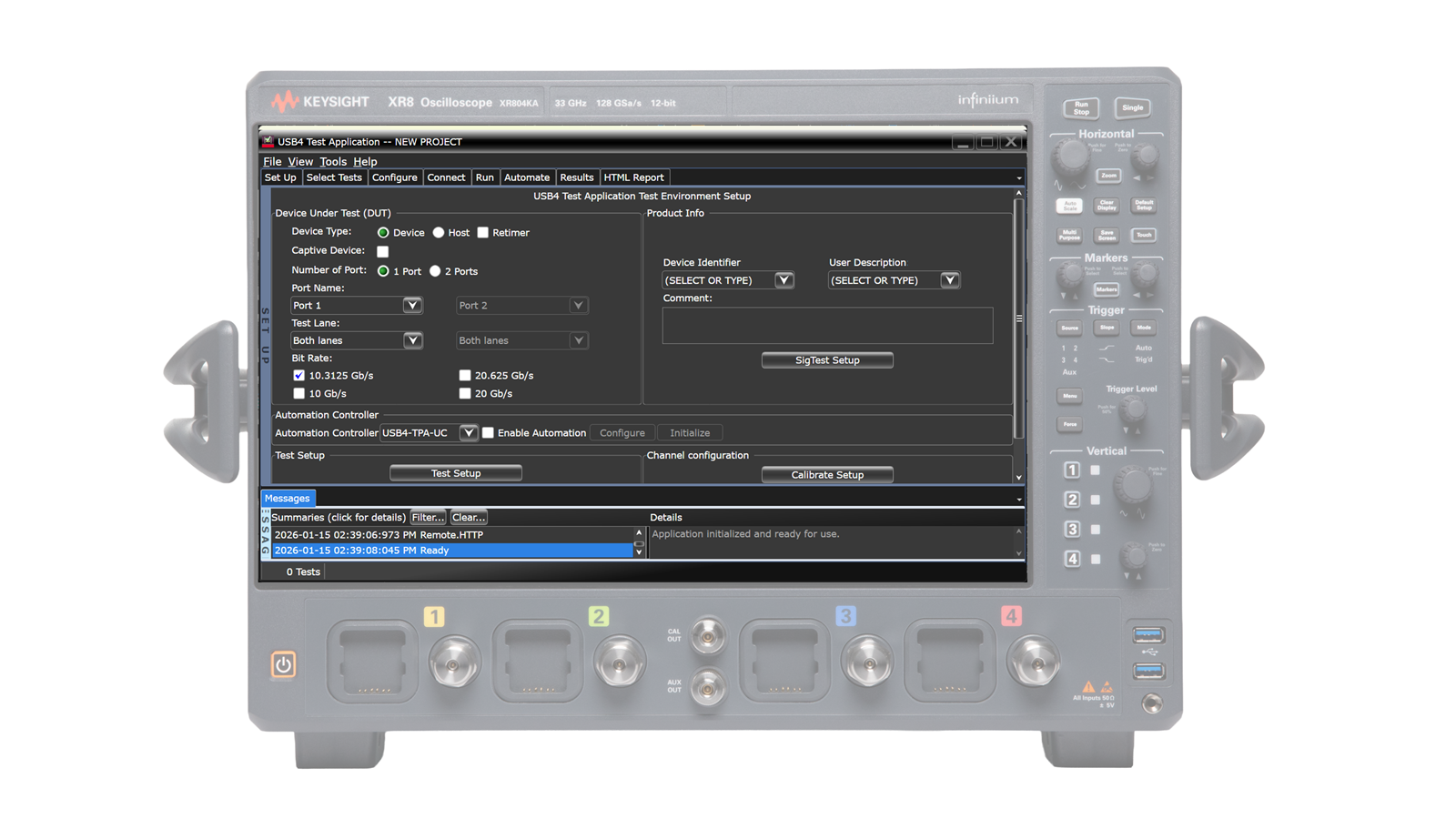Click the SigTest Setup button
This screenshot has height=819, width=1456.
tap(827, 360)
